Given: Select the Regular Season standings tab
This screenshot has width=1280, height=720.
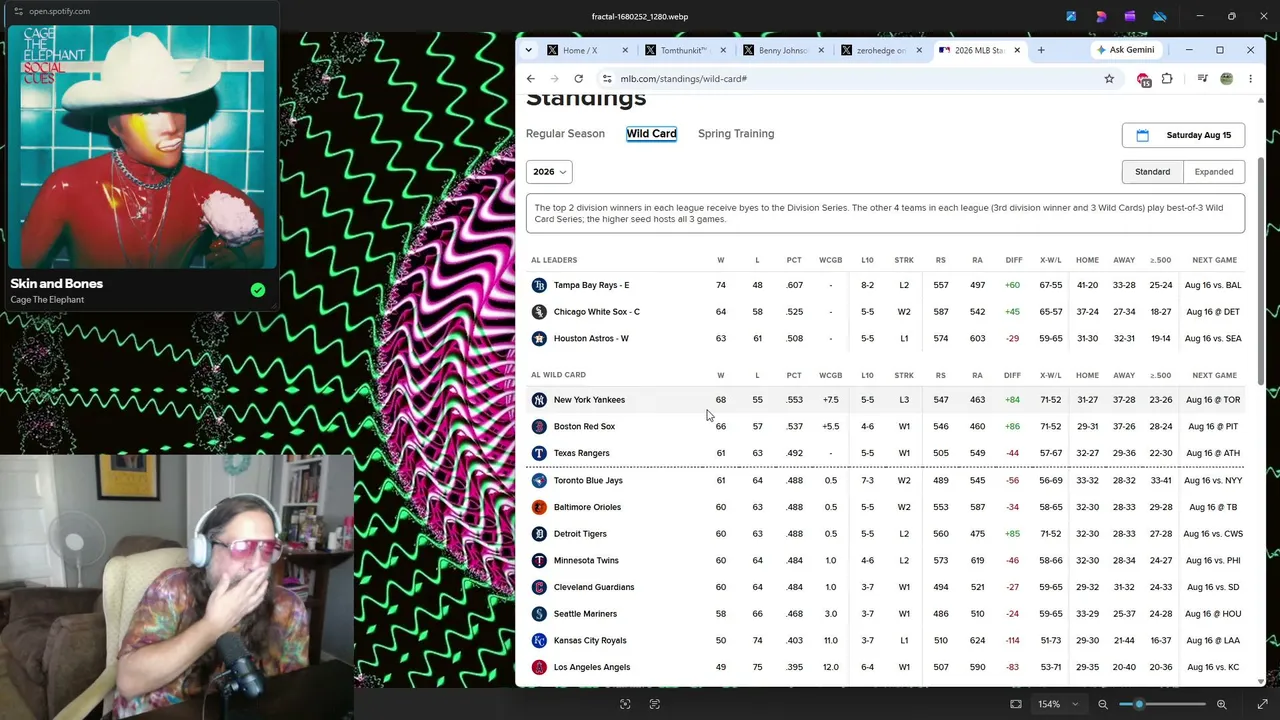Looking at the screenshot, I should [x=565, y=134].
